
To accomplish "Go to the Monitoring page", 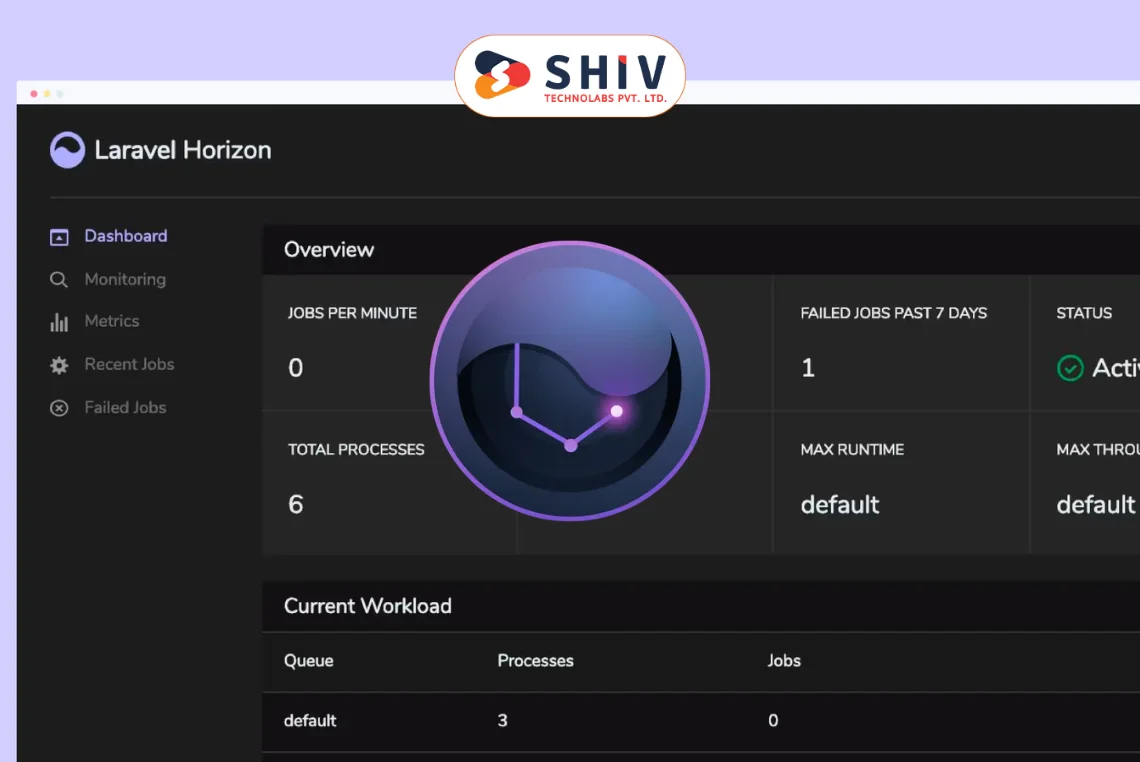I will tap(125, 279).
